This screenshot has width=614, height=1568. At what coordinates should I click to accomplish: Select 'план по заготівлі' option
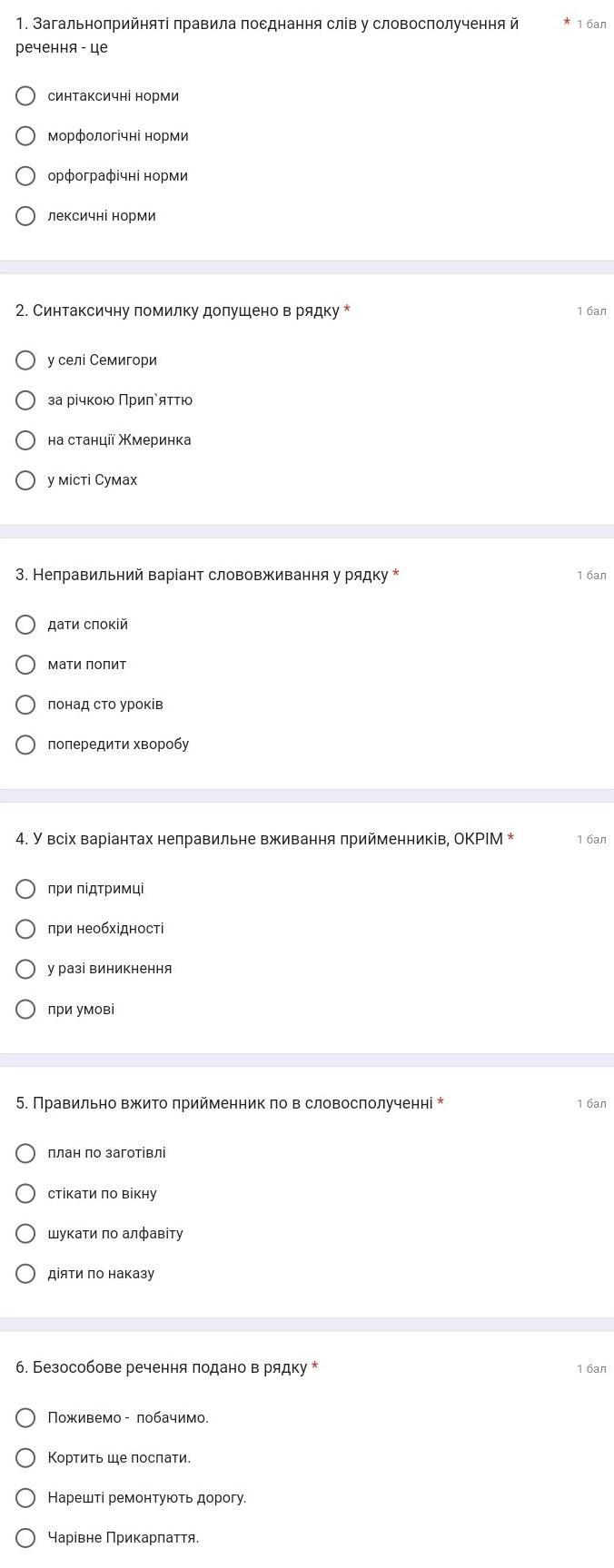click(x=26, y=1153)
